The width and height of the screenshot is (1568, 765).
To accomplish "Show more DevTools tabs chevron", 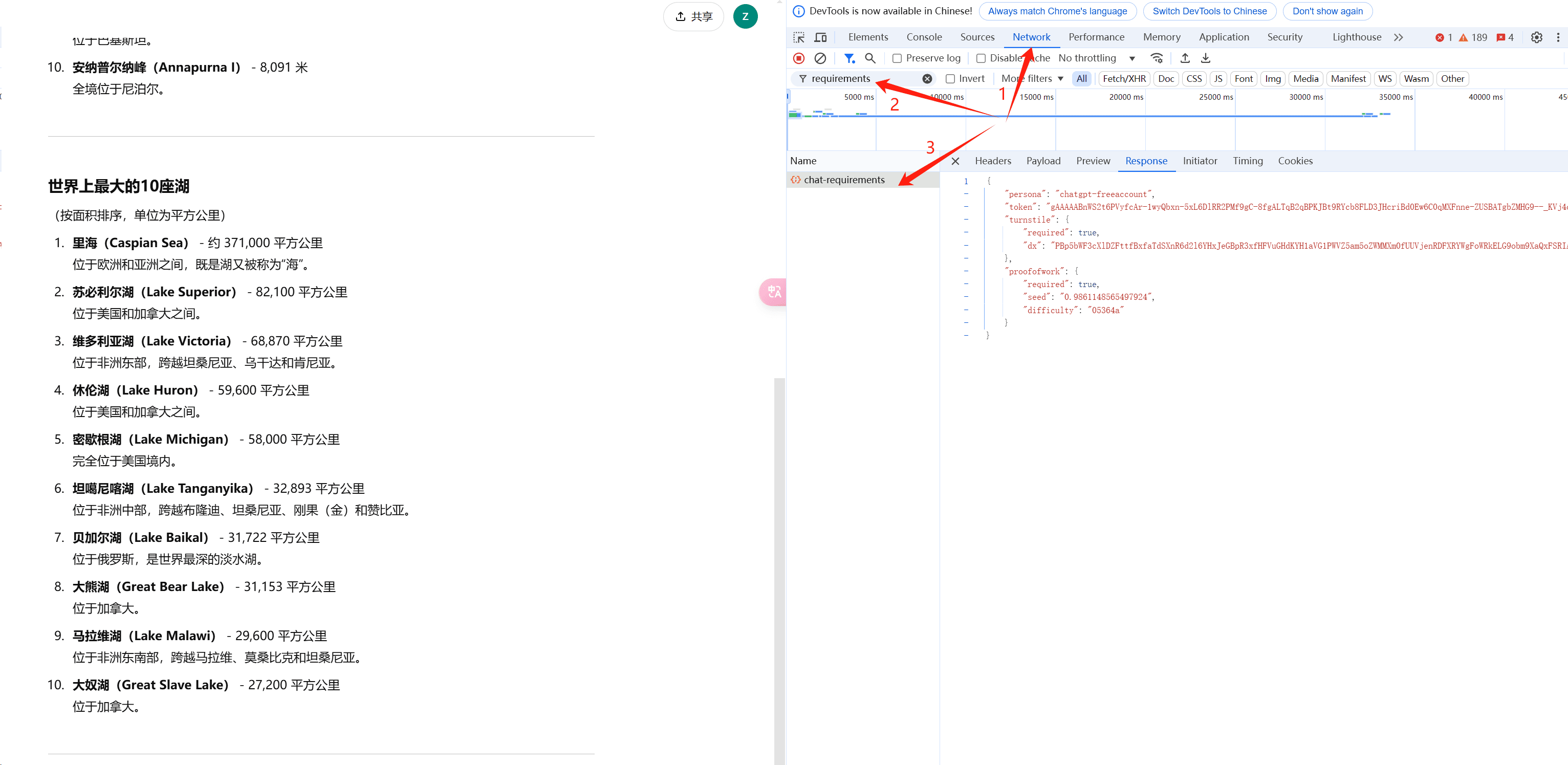I will (x=1398, y=38).
